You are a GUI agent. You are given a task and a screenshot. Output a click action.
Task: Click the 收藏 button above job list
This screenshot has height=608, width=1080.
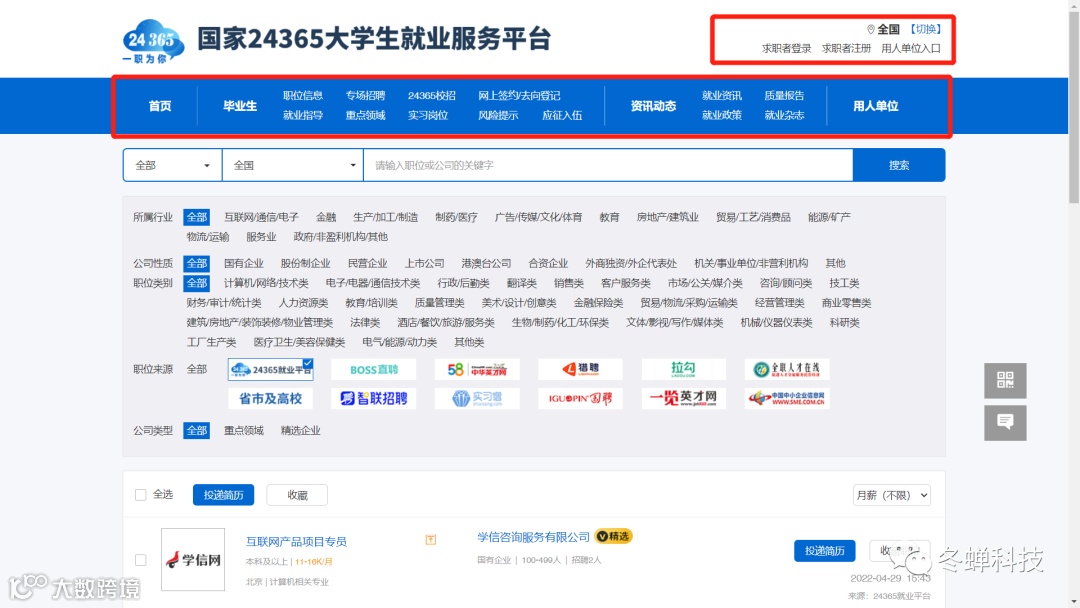pos(297,495)
